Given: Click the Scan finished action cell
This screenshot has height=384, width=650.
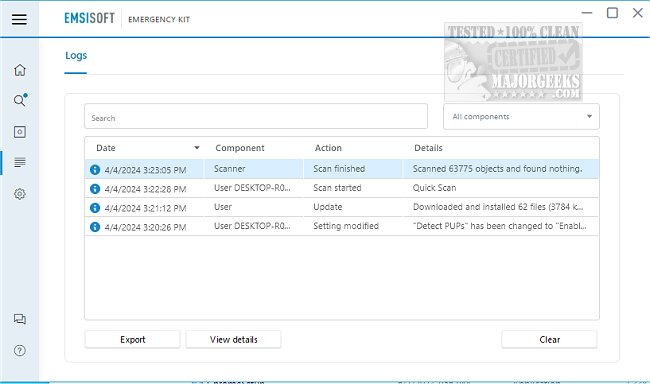Looking at the screenshot, I should coord(339,169).
